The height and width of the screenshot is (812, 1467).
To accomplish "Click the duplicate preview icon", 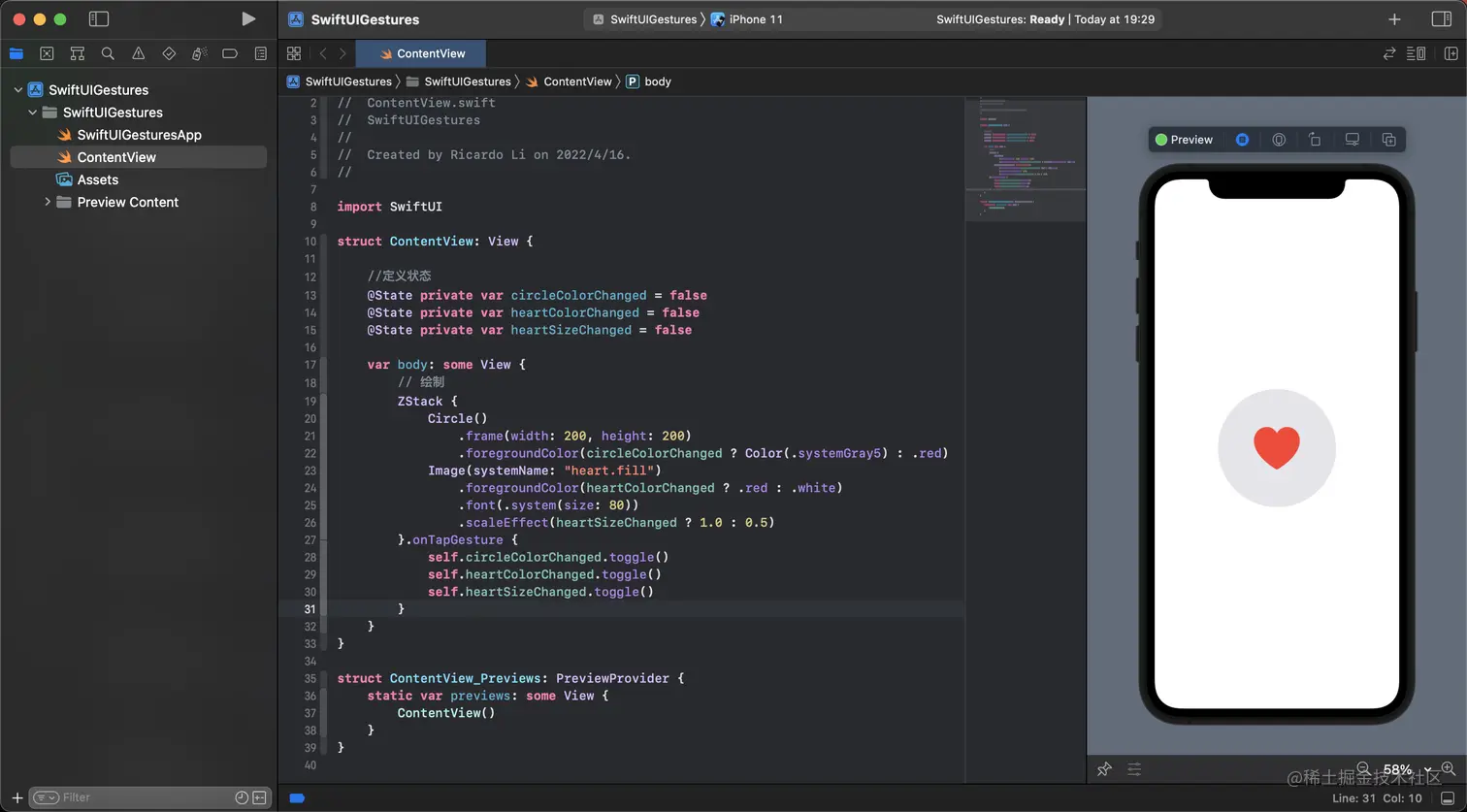I will pyautogui.click(x=1388, y=140).
